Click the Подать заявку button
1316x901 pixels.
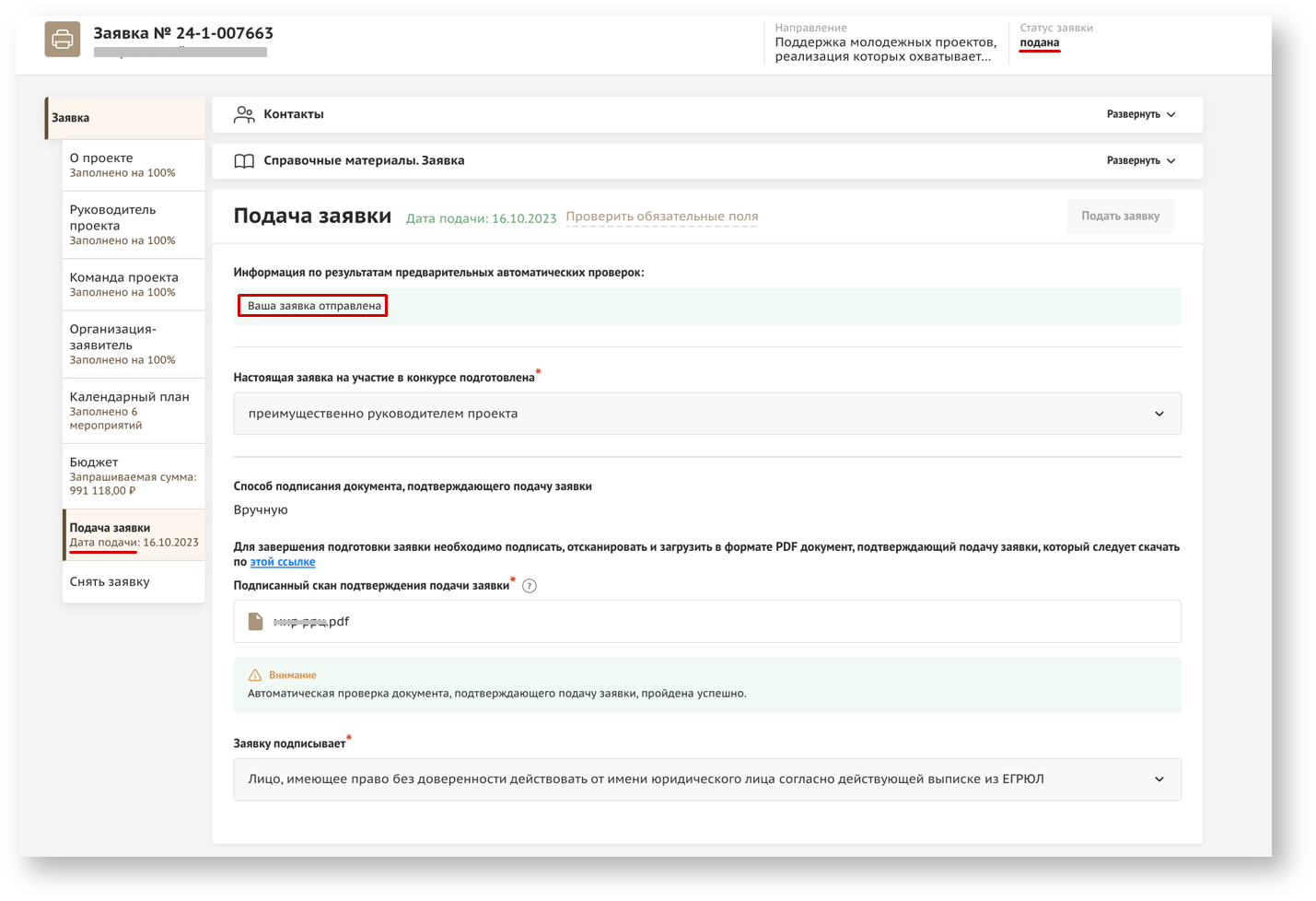click(1120, 216)
